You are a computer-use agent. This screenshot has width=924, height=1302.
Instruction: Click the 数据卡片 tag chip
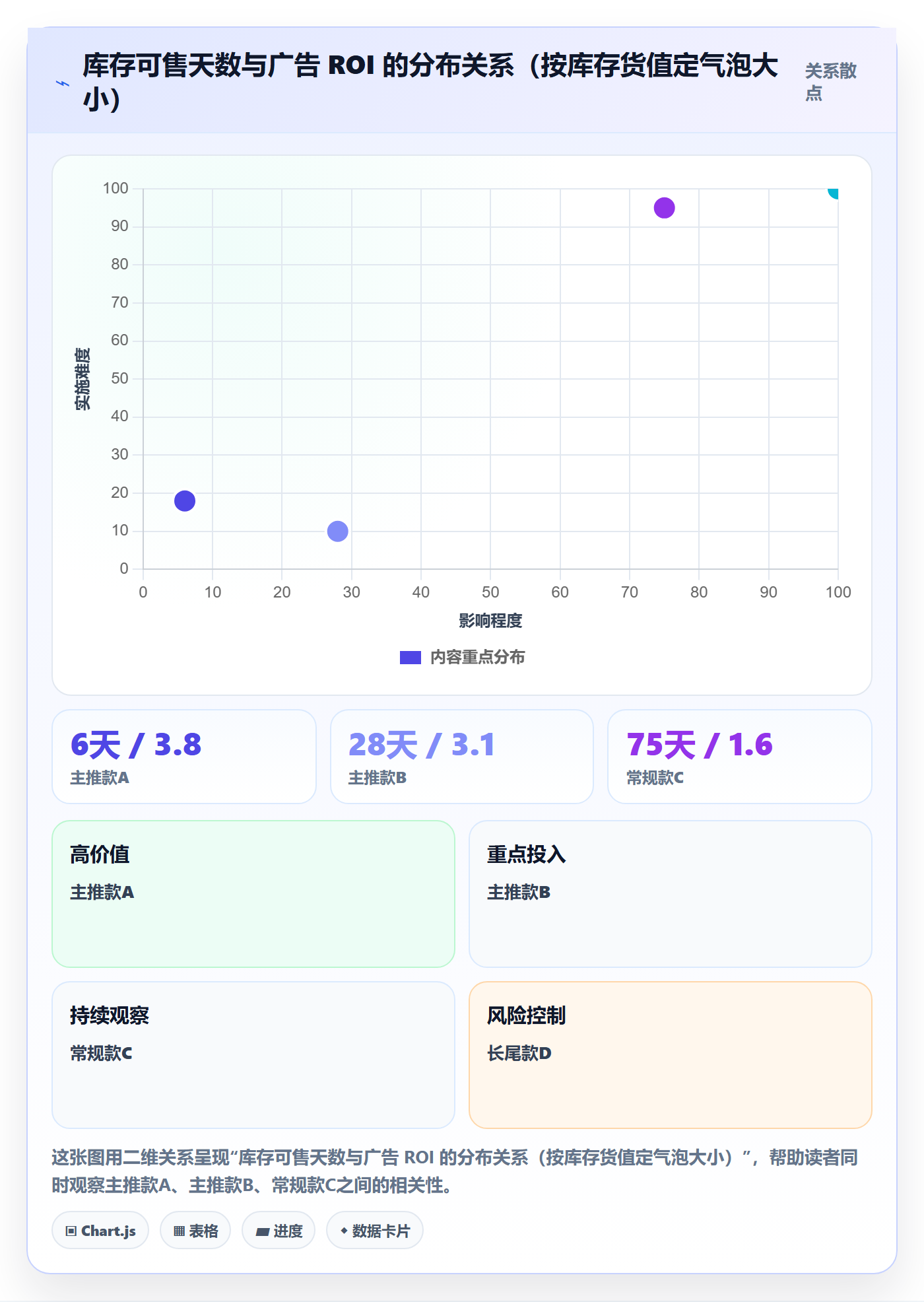coord(375,1231)
